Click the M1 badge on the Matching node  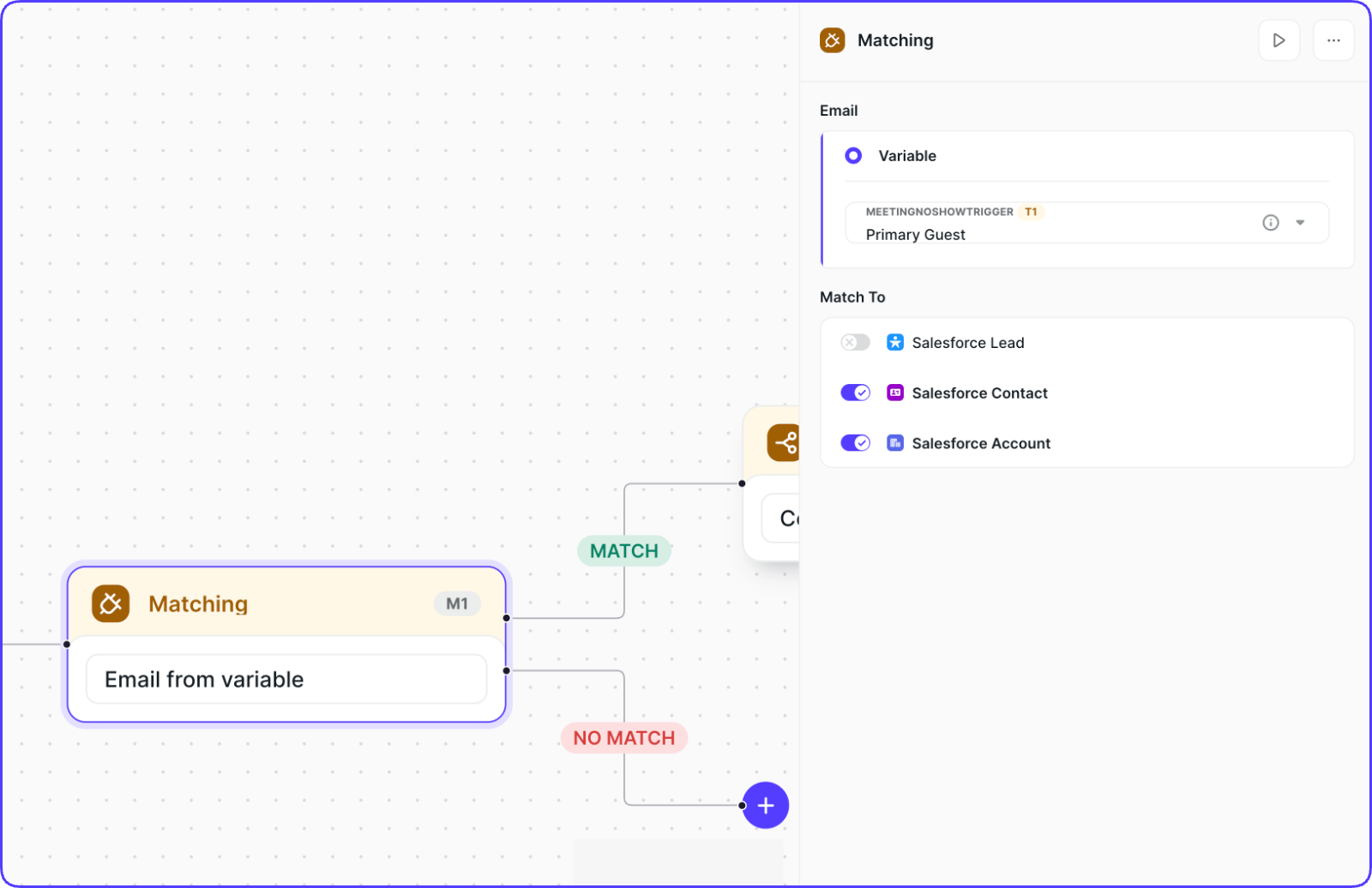coord(457,603)
